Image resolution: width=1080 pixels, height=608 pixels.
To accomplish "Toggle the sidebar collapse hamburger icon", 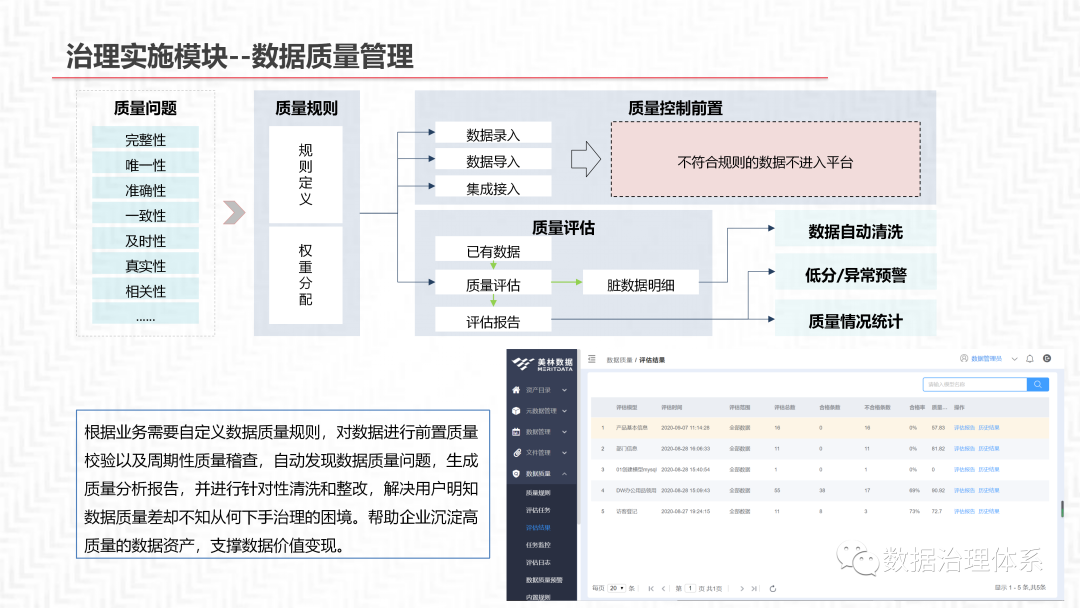I will click(x=590, y=360).
